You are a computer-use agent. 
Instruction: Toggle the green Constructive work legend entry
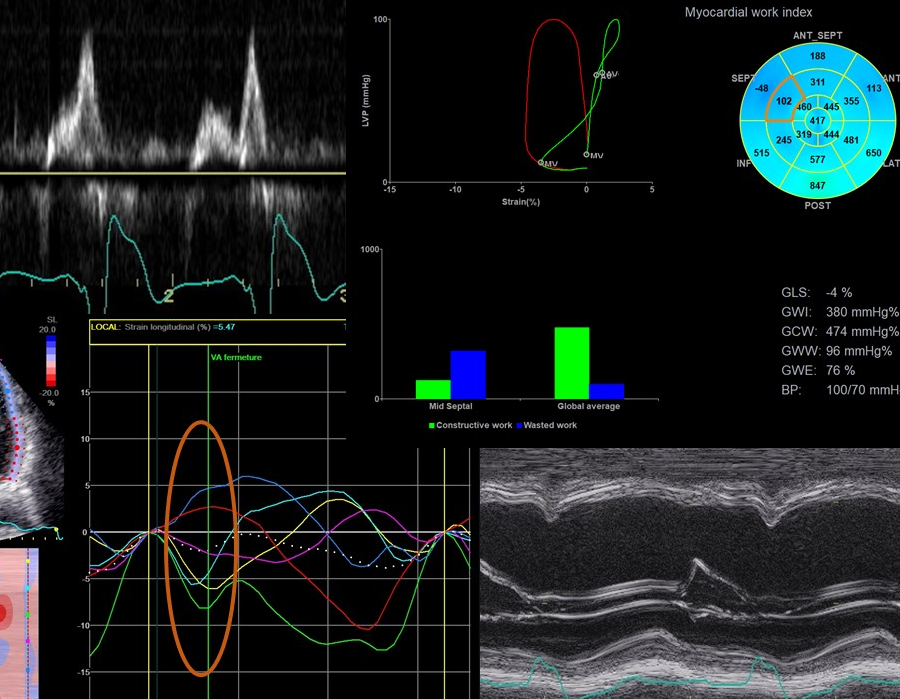[x=471, y=425]
